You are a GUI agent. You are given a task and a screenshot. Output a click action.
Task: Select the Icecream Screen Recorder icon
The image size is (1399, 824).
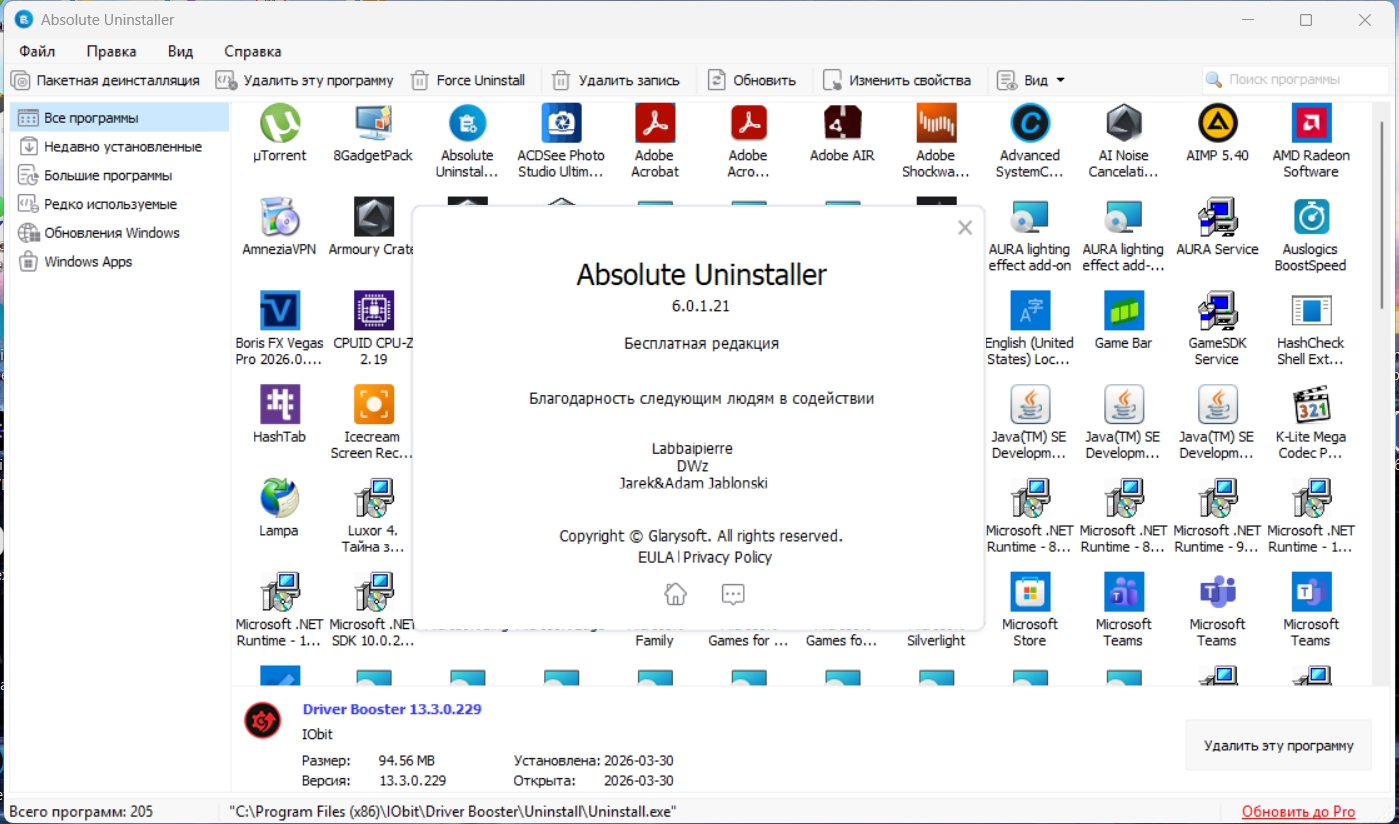pos(373,405)
